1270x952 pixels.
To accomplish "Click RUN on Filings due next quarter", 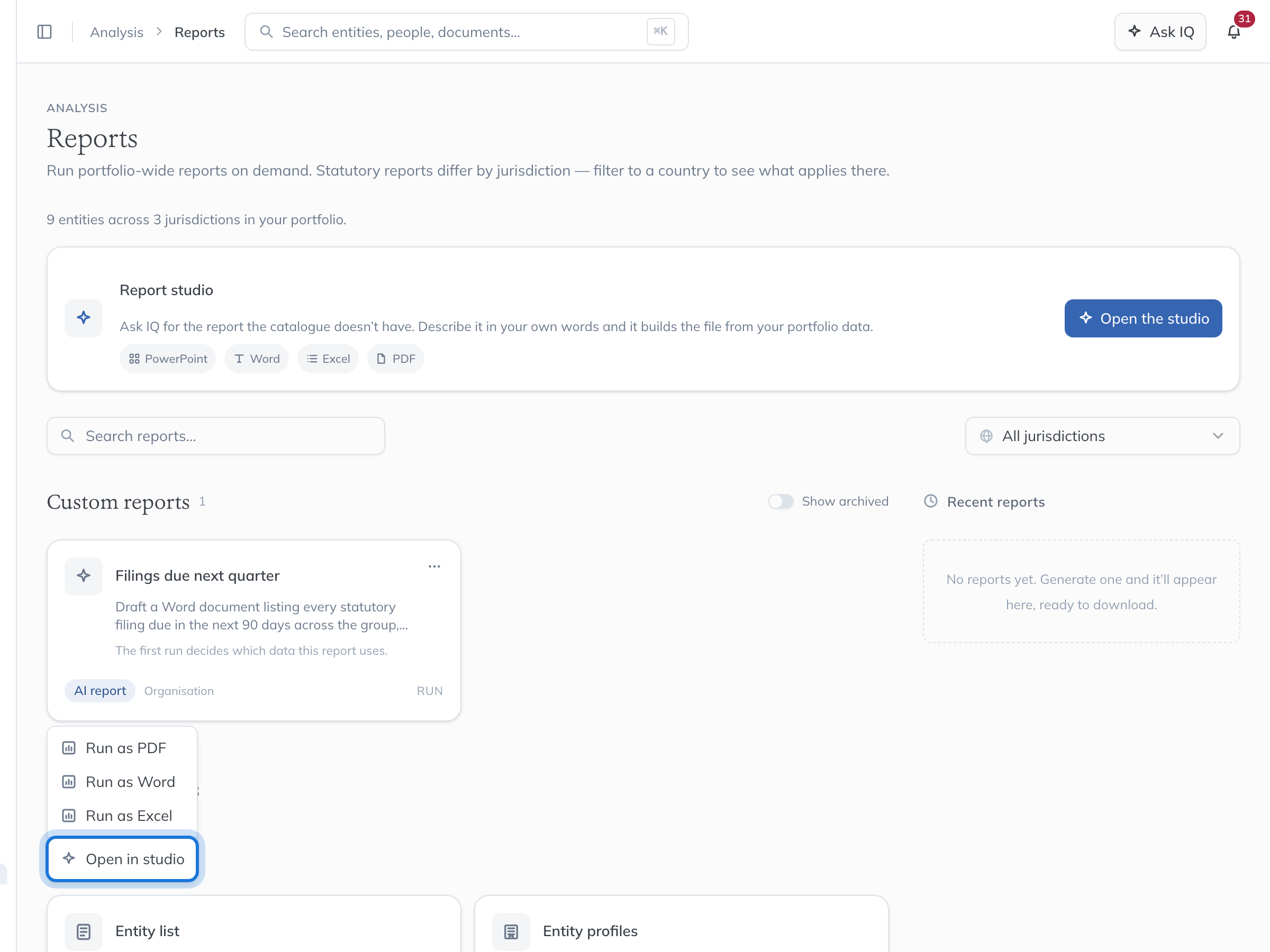I will click(x=430, y=691).
